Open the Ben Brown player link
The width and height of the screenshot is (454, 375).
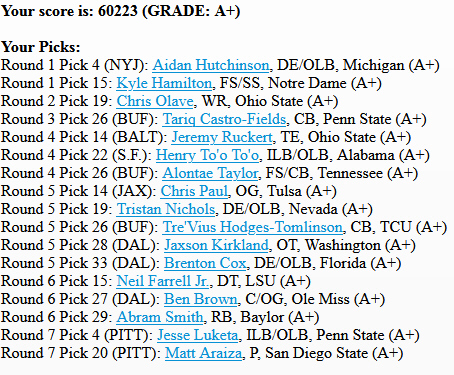click(200, 299)
